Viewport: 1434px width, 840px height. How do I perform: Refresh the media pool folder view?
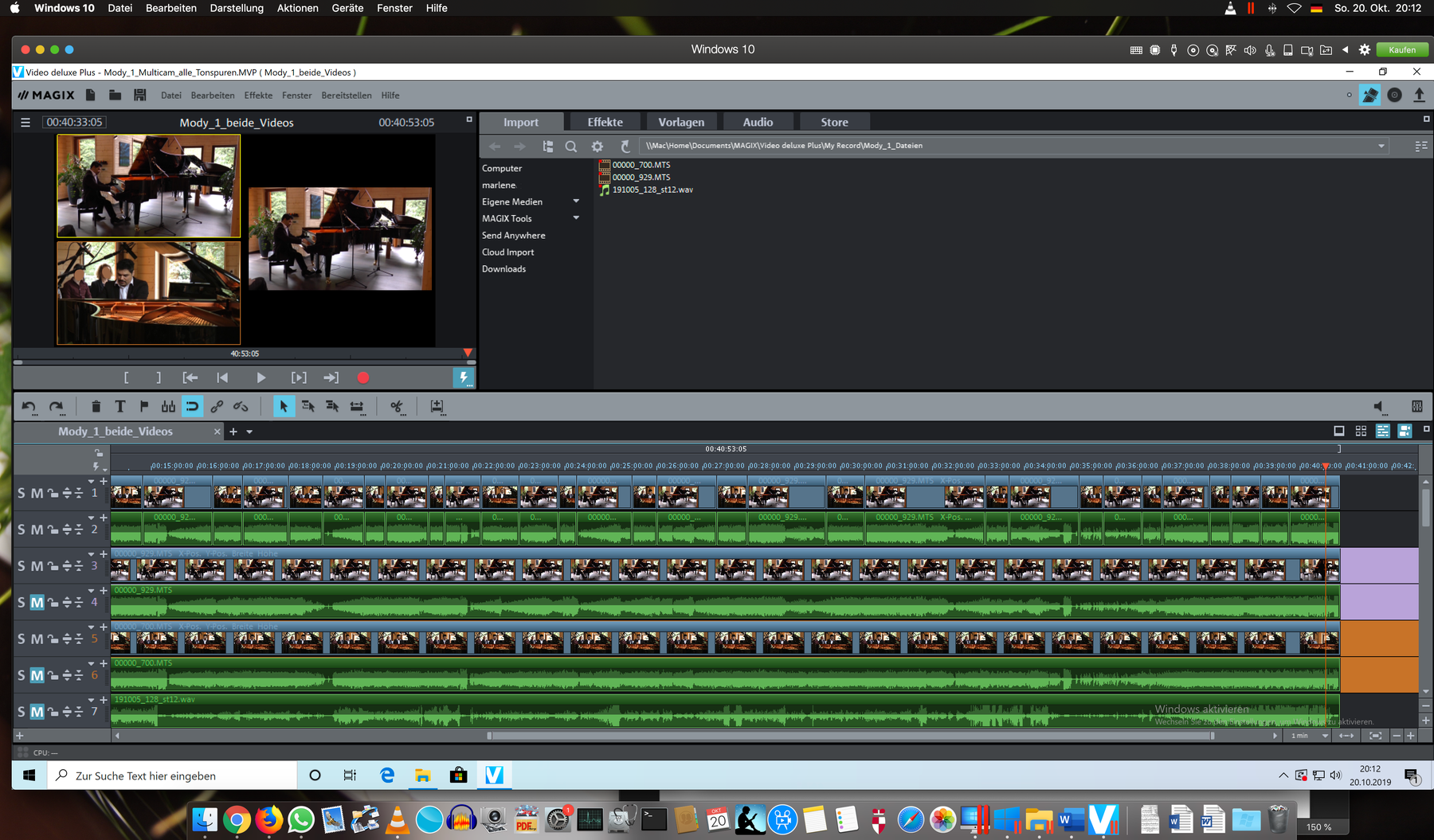pyautogui.click(x=625, y=147)
